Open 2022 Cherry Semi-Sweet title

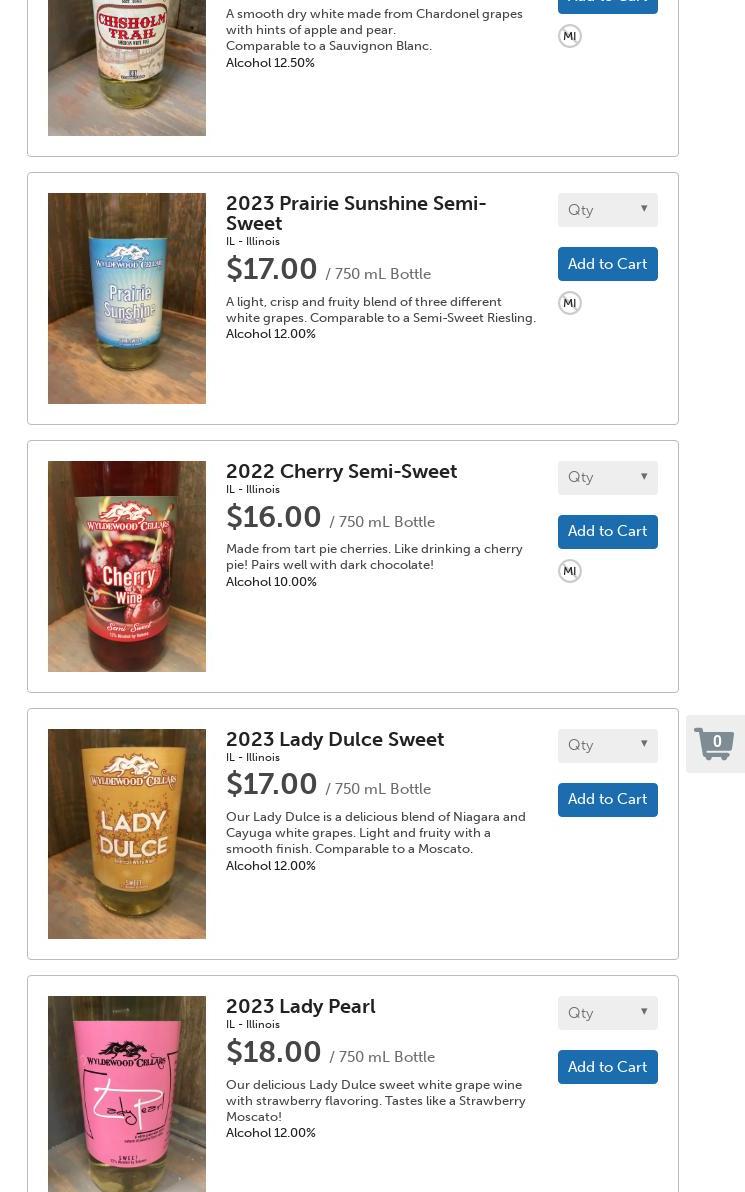341,471
